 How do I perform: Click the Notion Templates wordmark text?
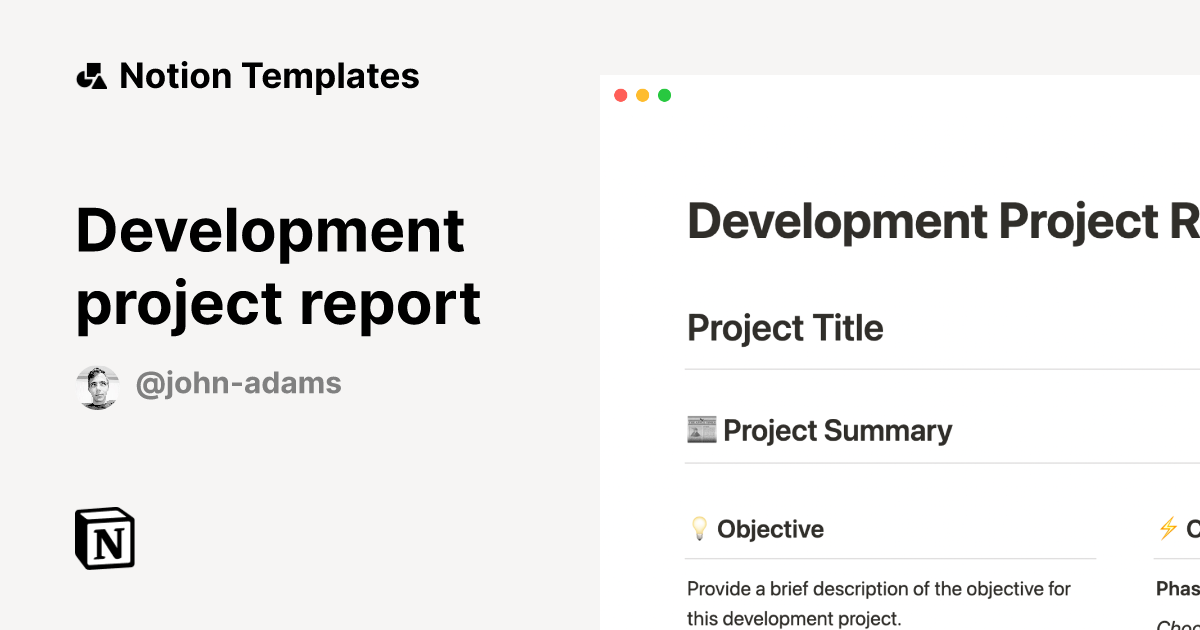pyautogui.click(x=269, y=75)
